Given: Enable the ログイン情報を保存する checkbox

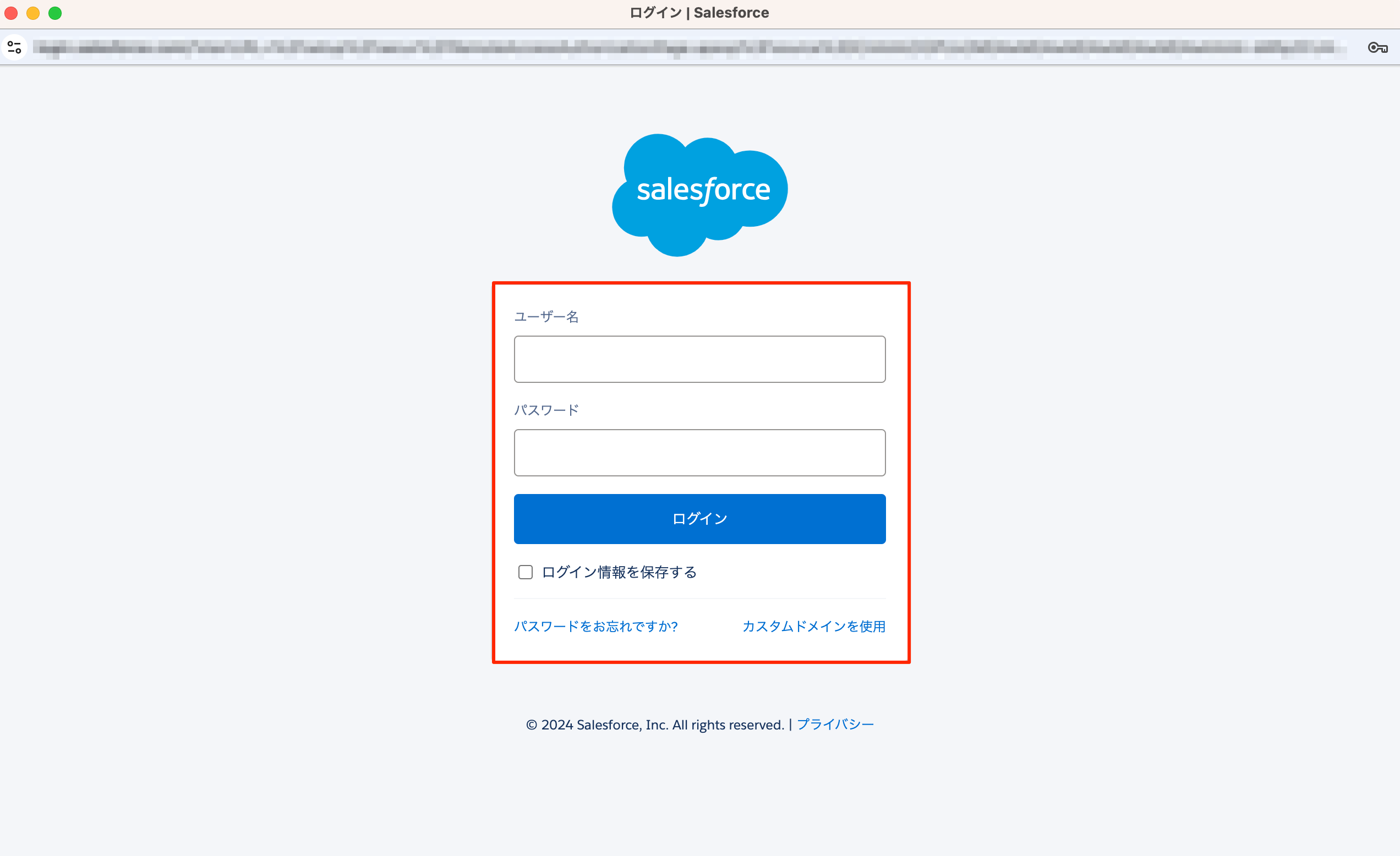Looking at the screenshot, I should [x=525, y=572].
